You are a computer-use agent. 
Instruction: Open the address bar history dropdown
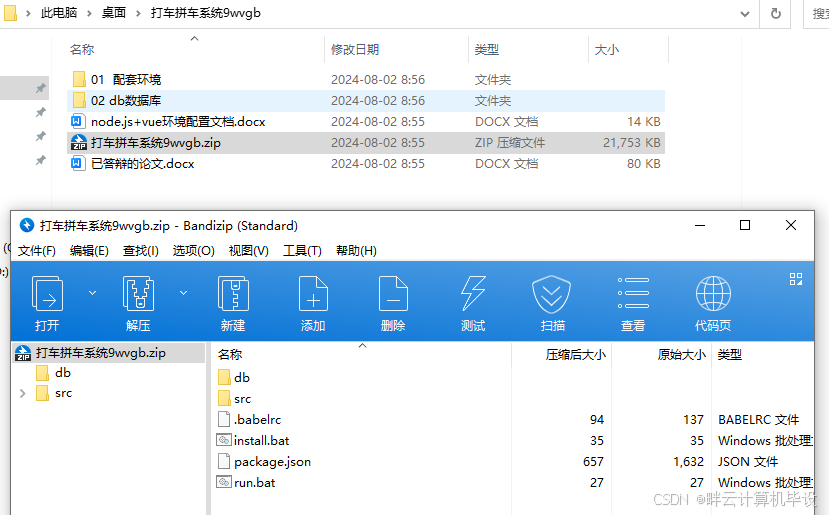pyautogui.click(x=745, y=14)
